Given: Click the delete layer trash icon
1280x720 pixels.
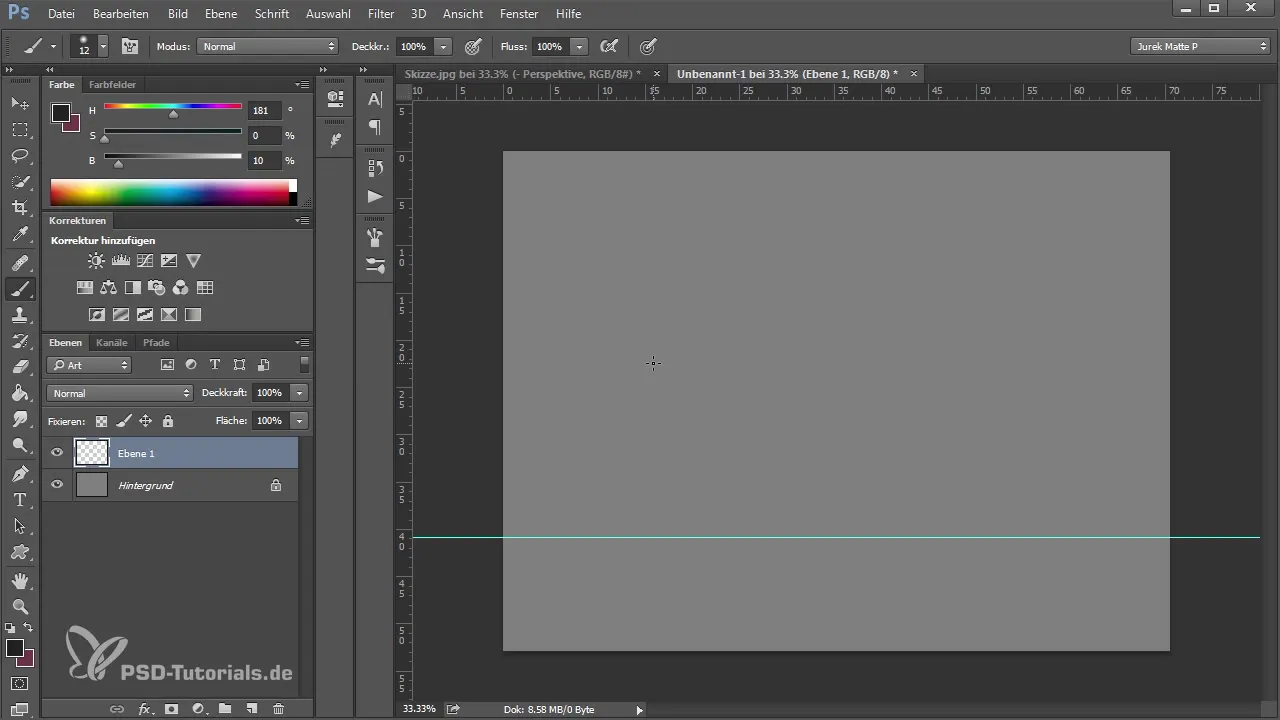Looking at the screenshot, I should (278, 708).
